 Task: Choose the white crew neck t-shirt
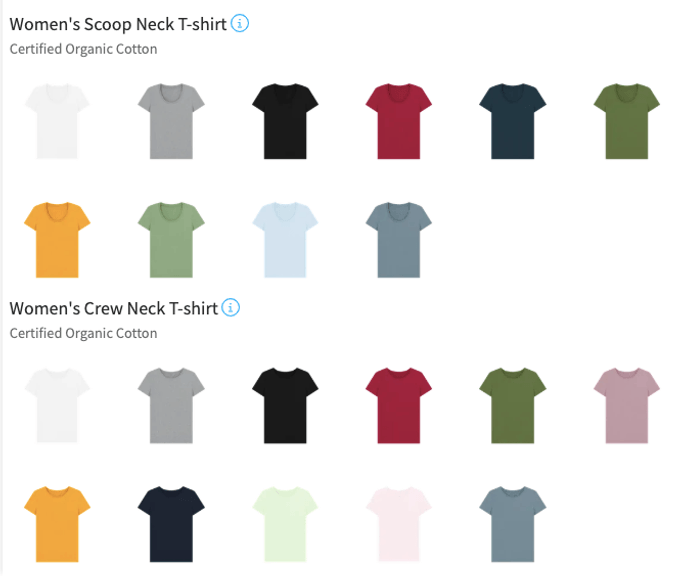click(57, 406)
